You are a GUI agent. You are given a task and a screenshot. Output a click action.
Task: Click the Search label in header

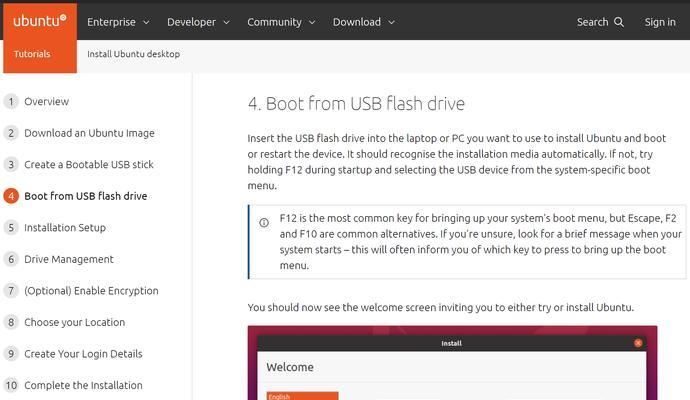click(592, 22)
